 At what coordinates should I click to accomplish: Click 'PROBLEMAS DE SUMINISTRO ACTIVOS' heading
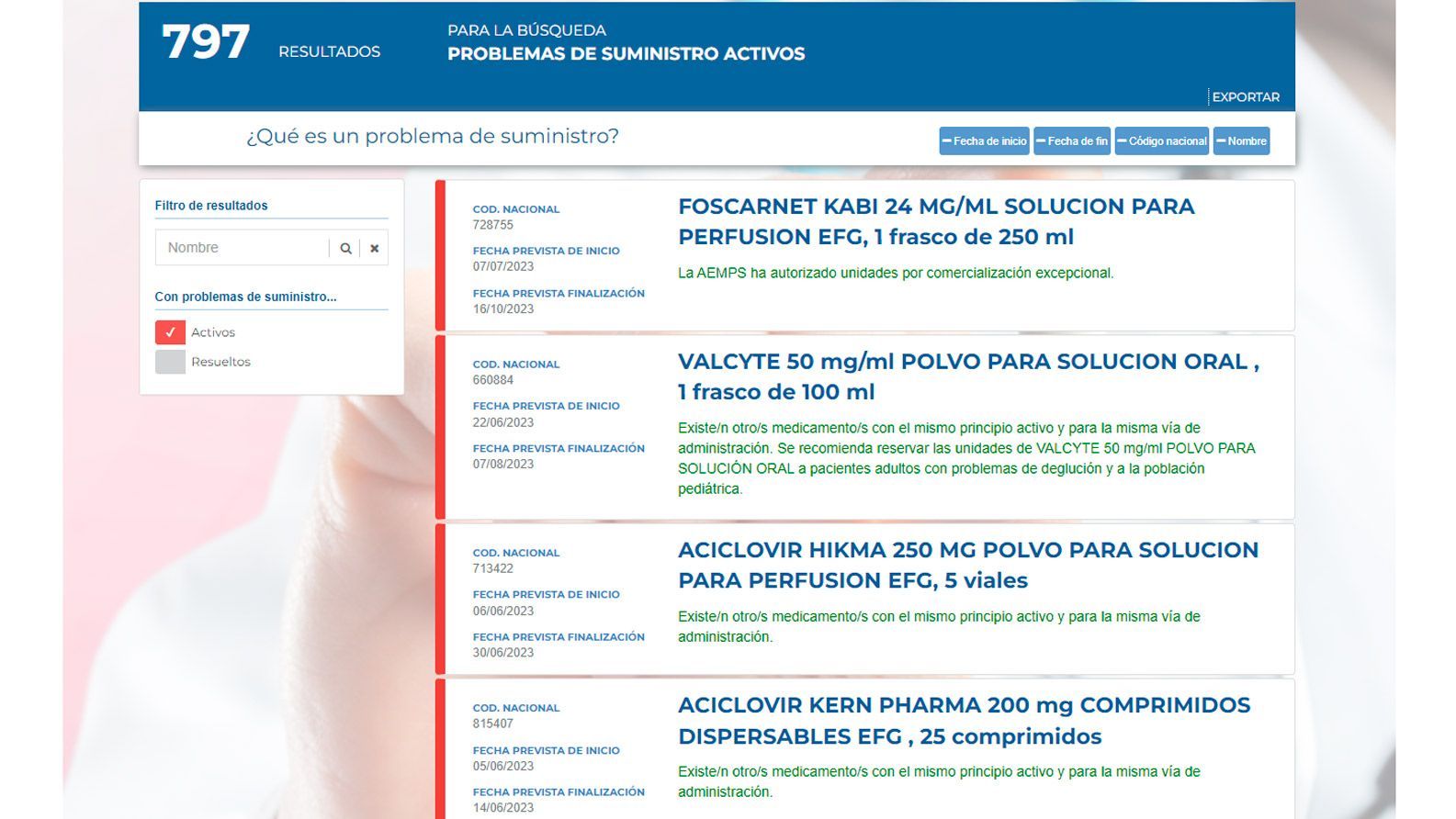tap(626, 54)
